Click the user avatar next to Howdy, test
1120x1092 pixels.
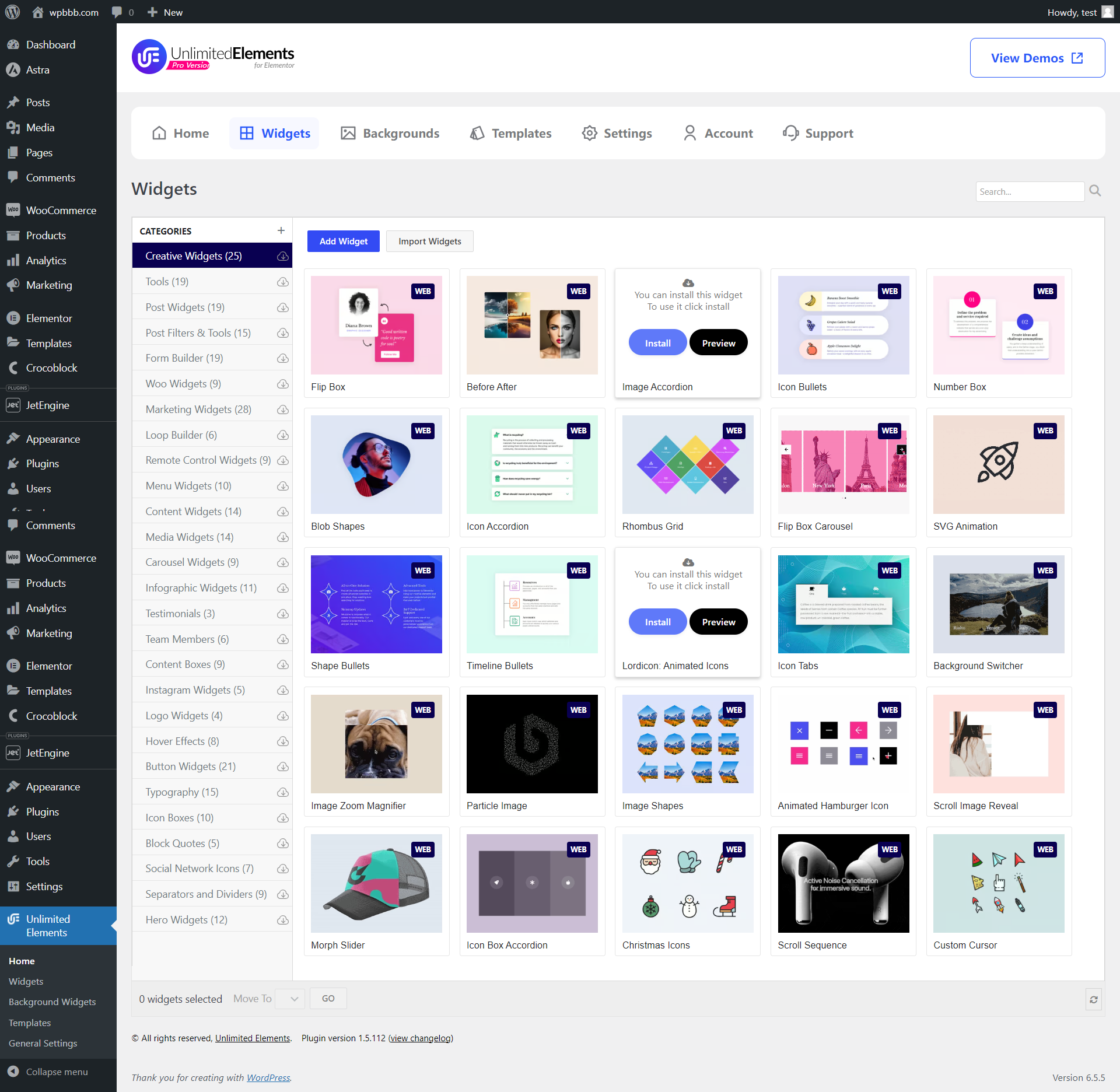point(1107,12)
